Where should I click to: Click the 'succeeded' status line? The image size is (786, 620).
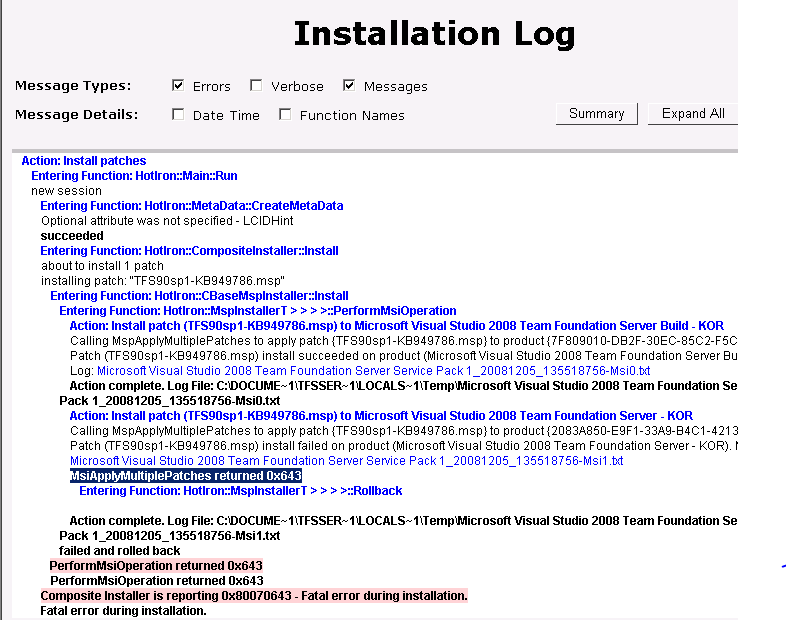click(72, 236)
